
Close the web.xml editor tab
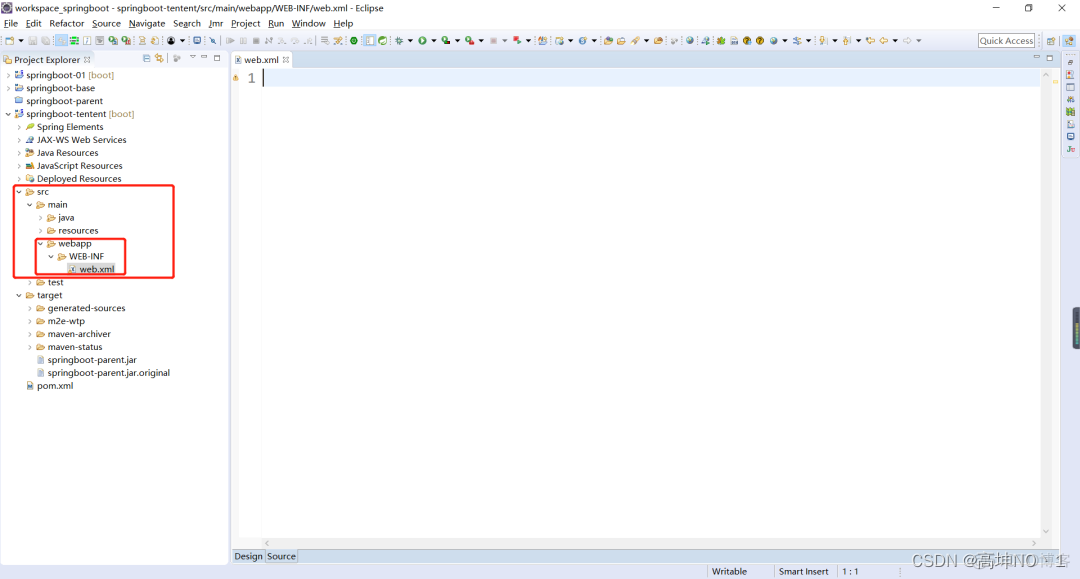[286, 60]
